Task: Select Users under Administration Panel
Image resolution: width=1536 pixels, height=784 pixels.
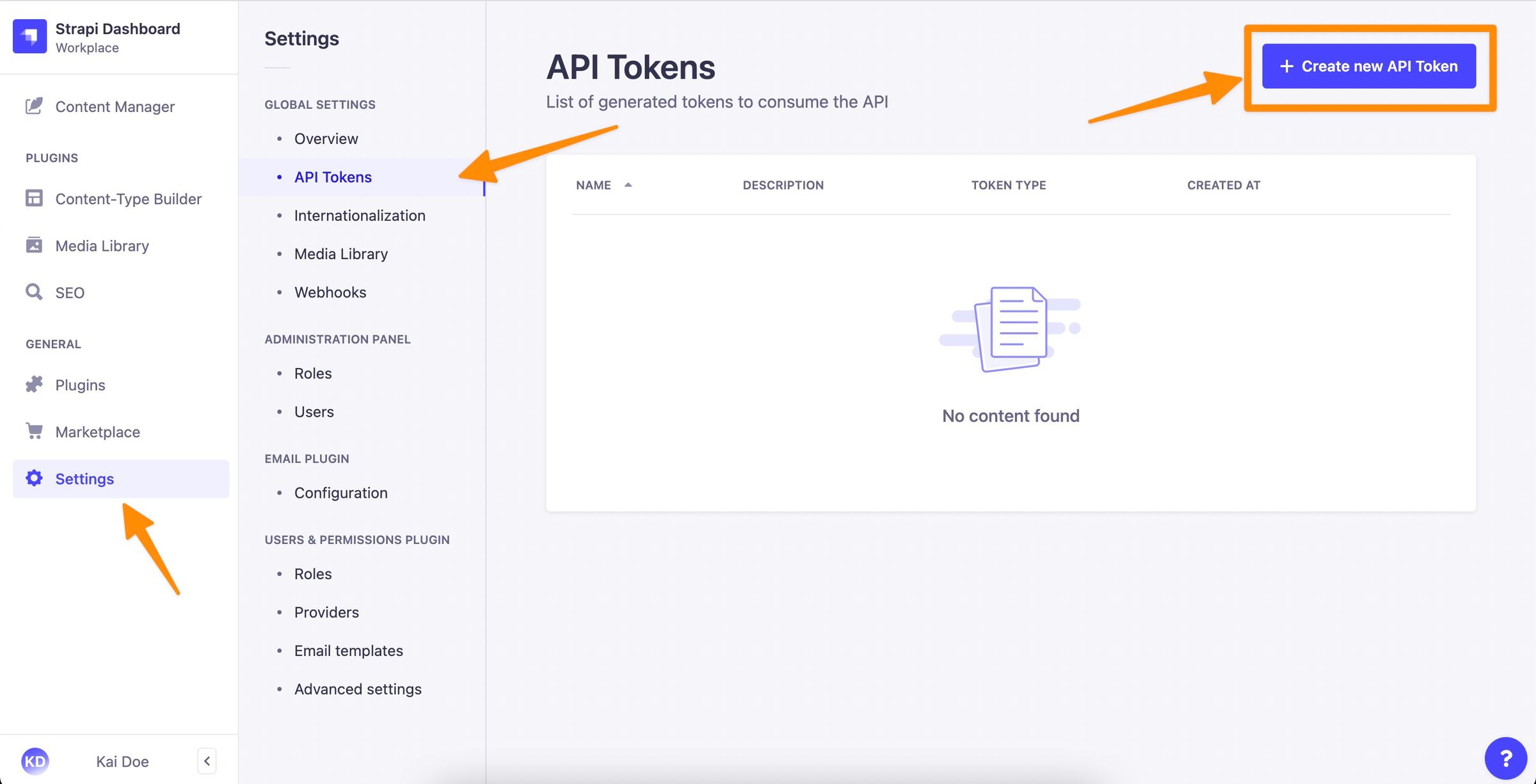Action: pyautogui.click(x=314, y=412)
